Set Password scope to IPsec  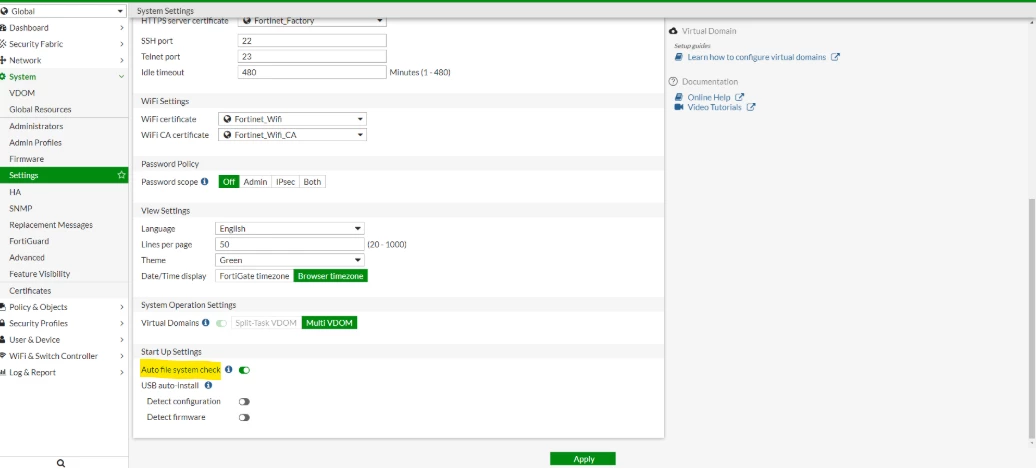[x=285, y=182]
